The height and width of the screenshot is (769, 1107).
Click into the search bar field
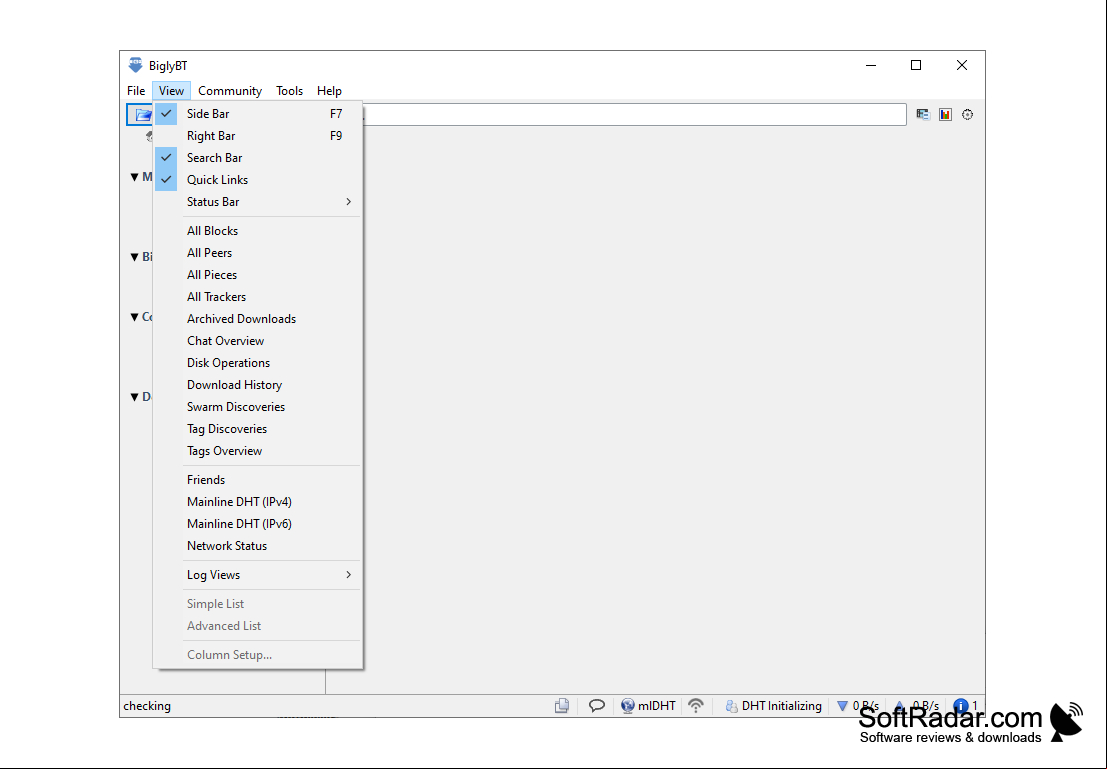[x=634, y=114]
